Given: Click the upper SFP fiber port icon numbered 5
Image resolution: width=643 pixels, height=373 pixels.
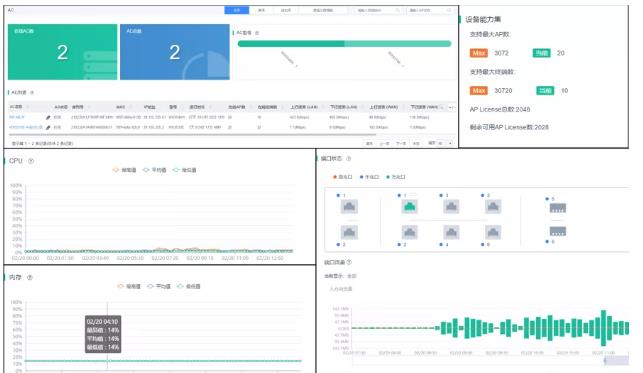Looking at the screenshot, I should (x=557, y=207).
